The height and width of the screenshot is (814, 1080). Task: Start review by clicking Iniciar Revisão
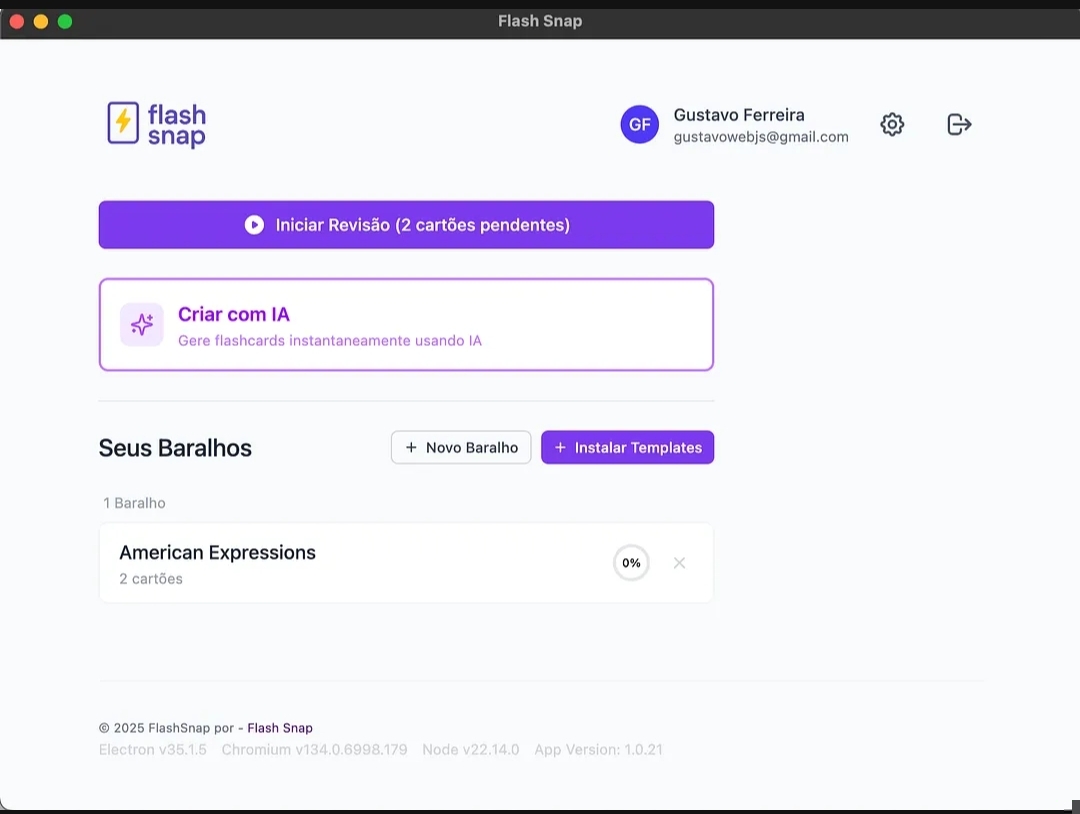[406, 225]
